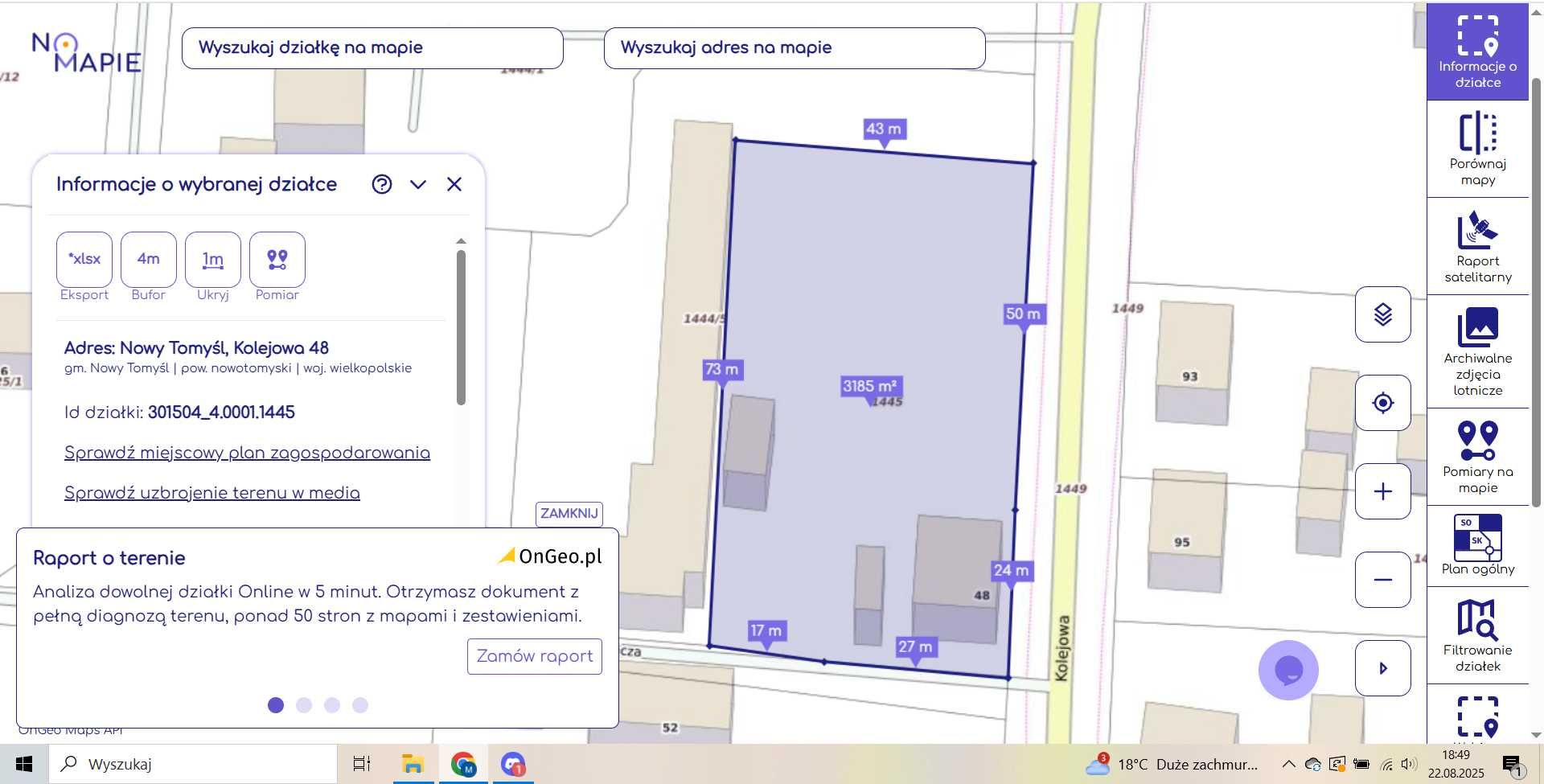
Task: Export parcel data as xlsx
Action: point(84,259)
